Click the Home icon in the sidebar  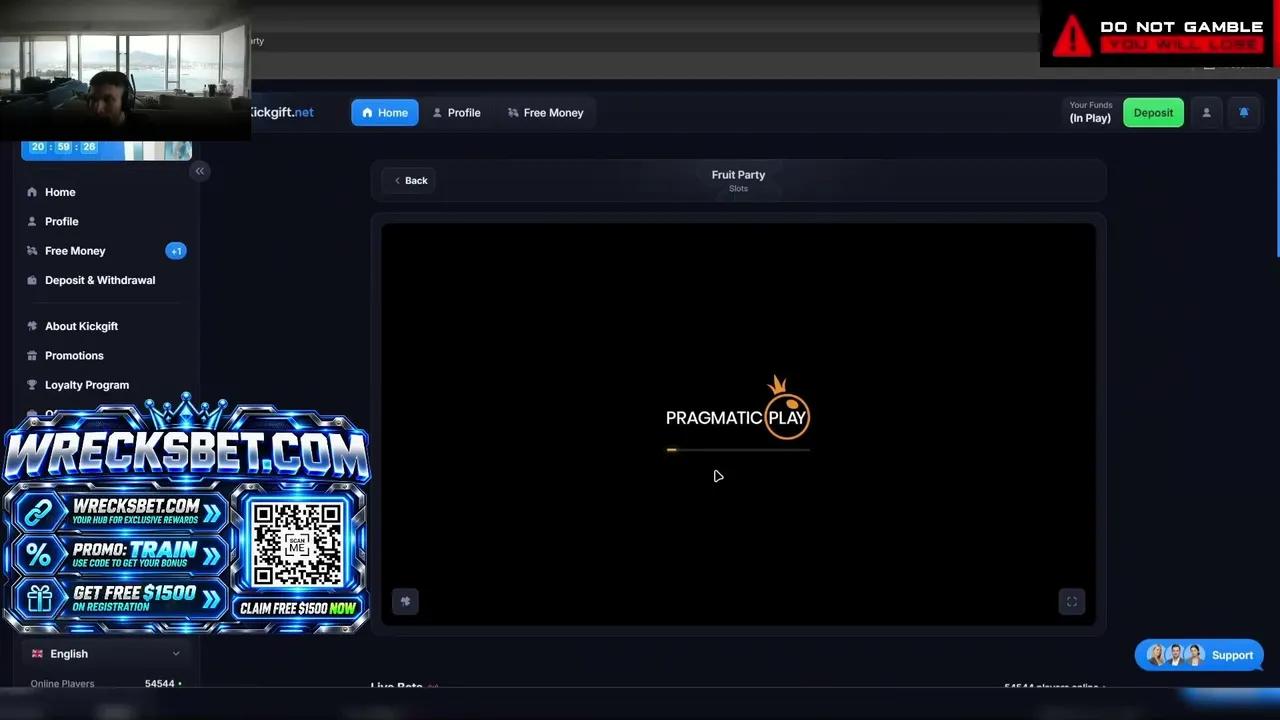(32, 192)
